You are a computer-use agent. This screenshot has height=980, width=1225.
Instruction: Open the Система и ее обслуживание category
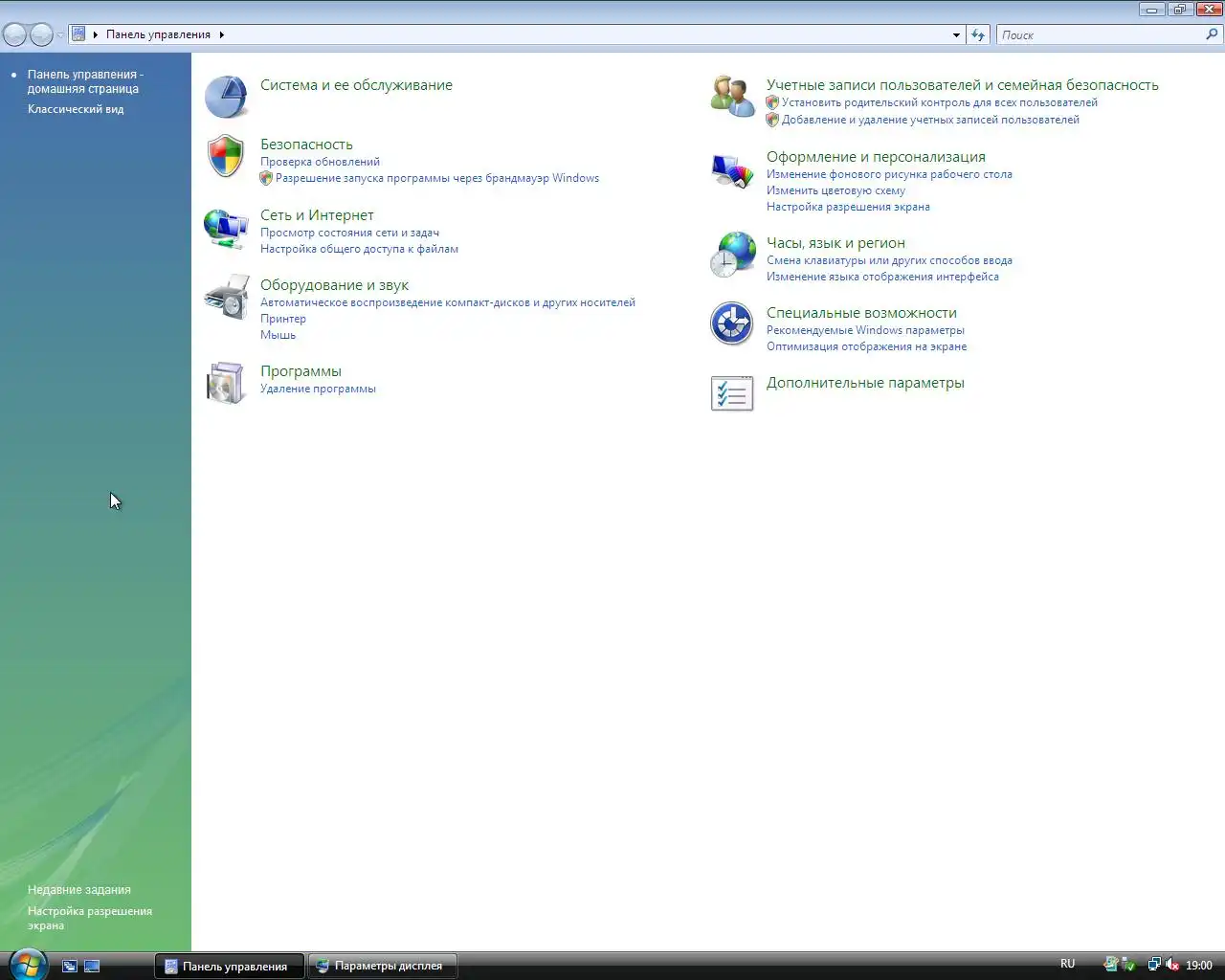356,85
